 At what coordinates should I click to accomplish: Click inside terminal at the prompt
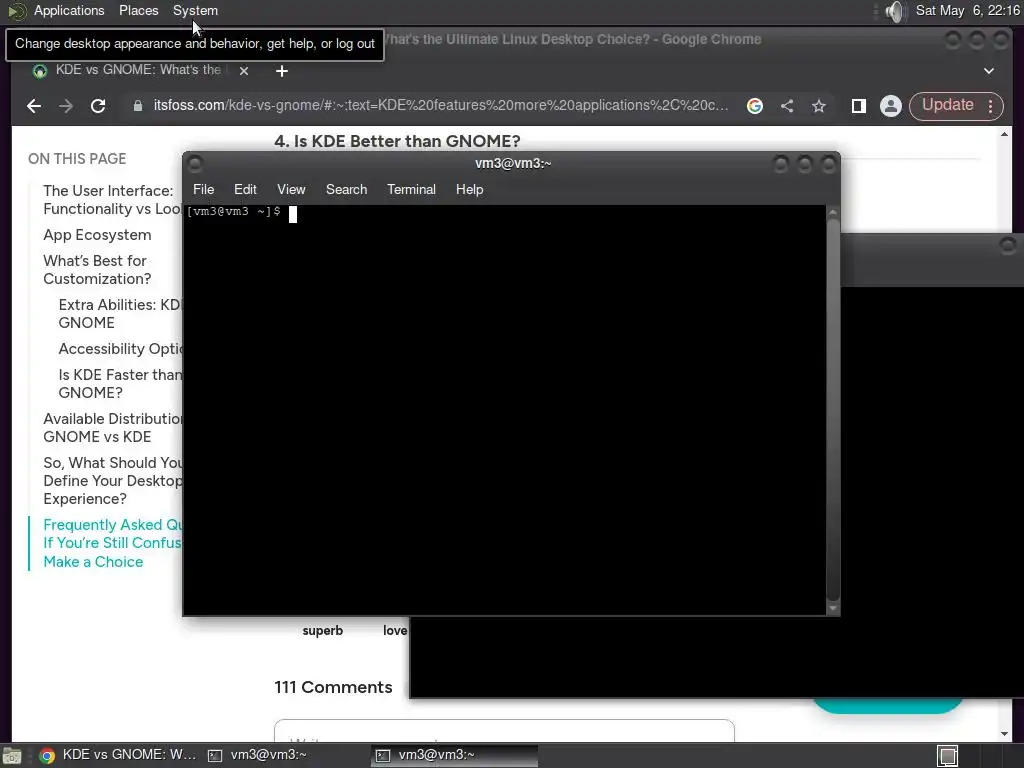pyautogui.click(x=293, y=214)
